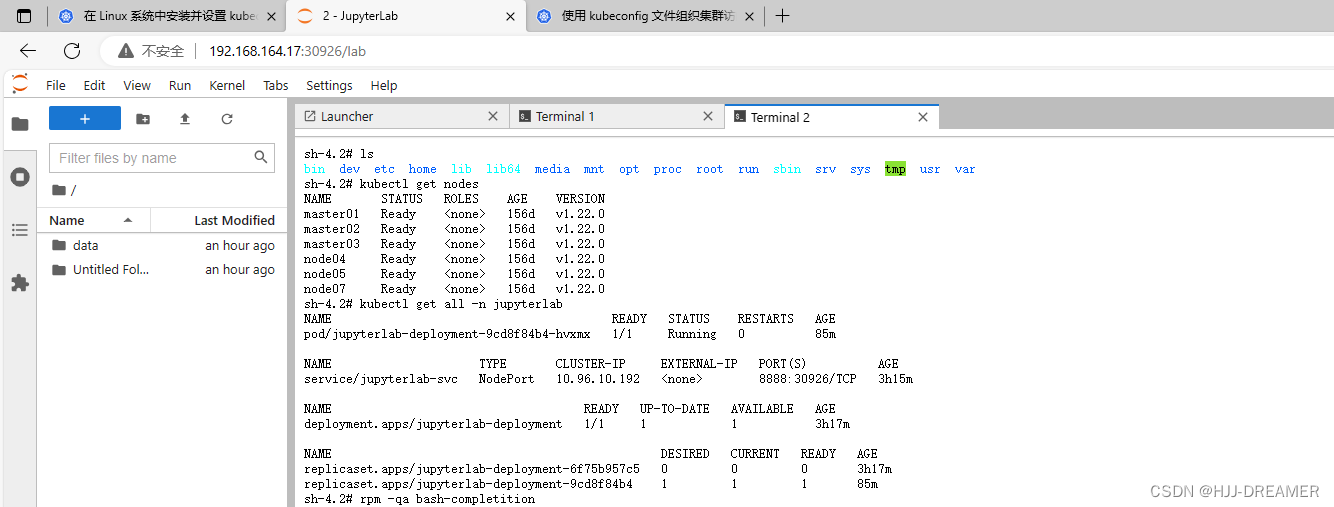Open the Help menu
Screen dimensions: 1334x507
coord(384,85)
